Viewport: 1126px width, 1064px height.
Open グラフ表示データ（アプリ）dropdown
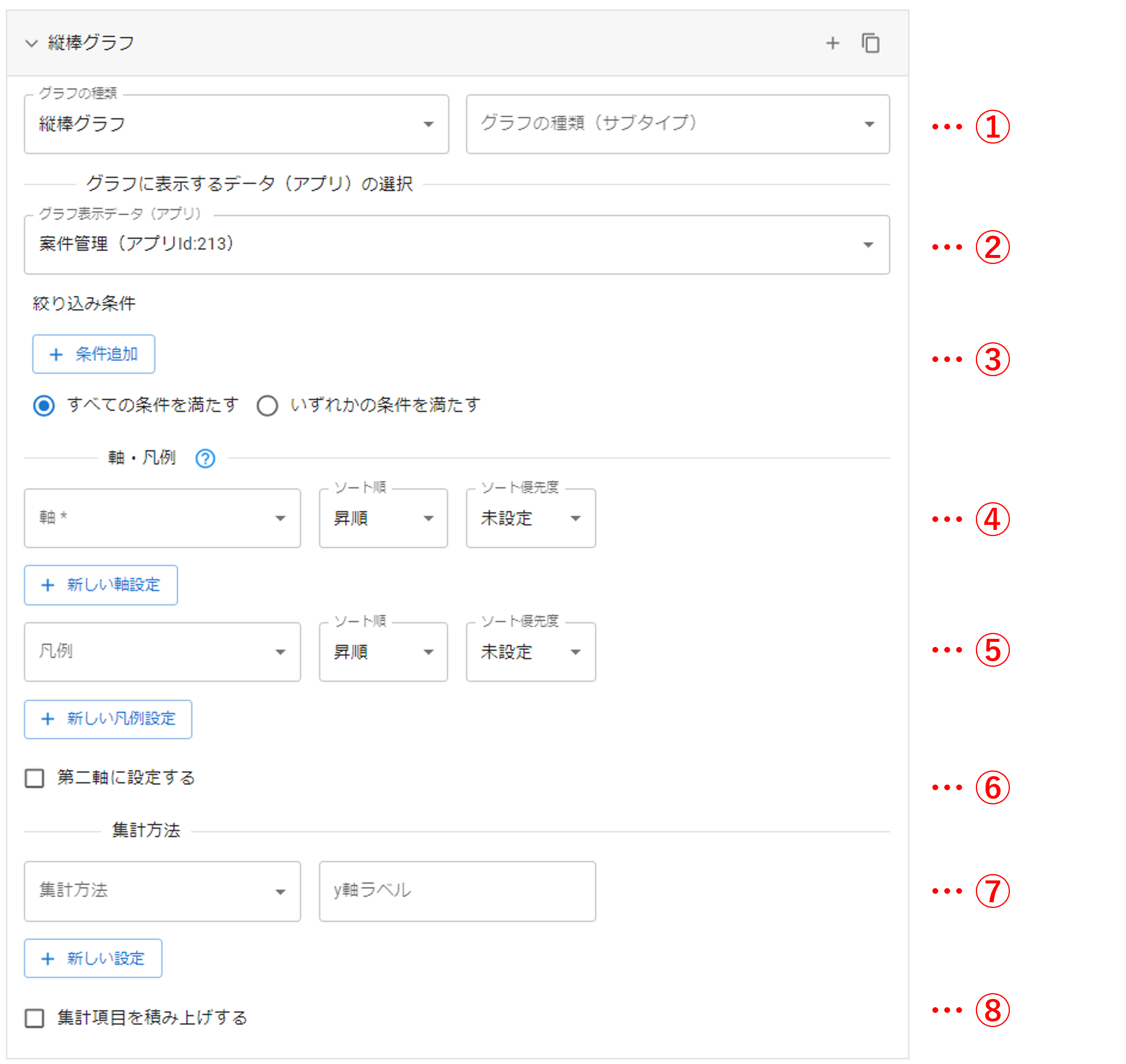pos(456,245)
